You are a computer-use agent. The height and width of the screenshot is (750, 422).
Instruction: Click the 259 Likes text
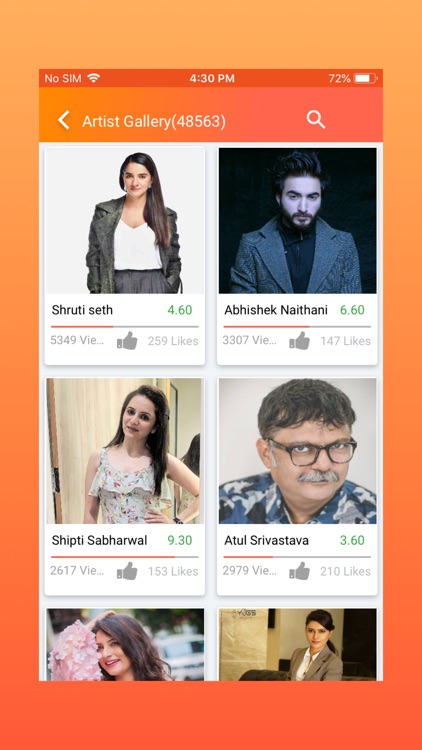173,341
